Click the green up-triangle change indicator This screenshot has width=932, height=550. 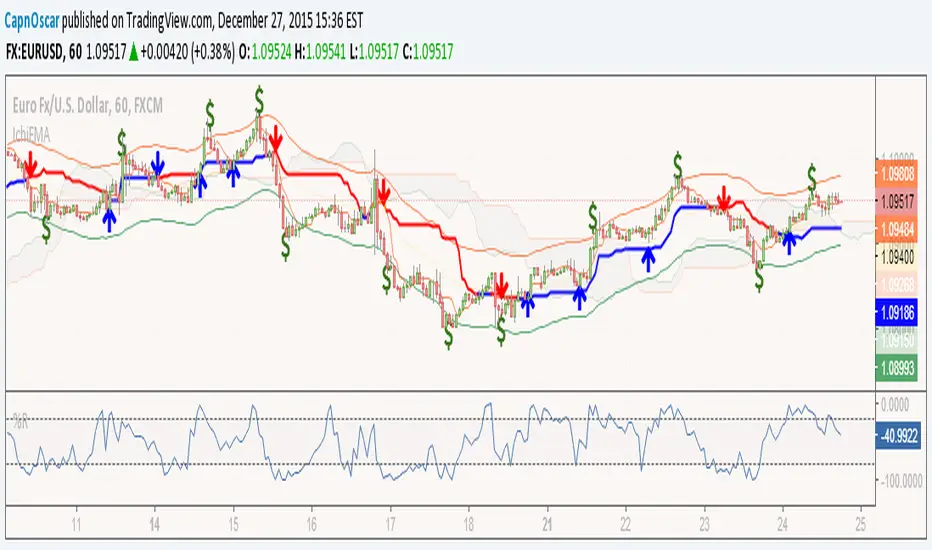tap(133, 53)
